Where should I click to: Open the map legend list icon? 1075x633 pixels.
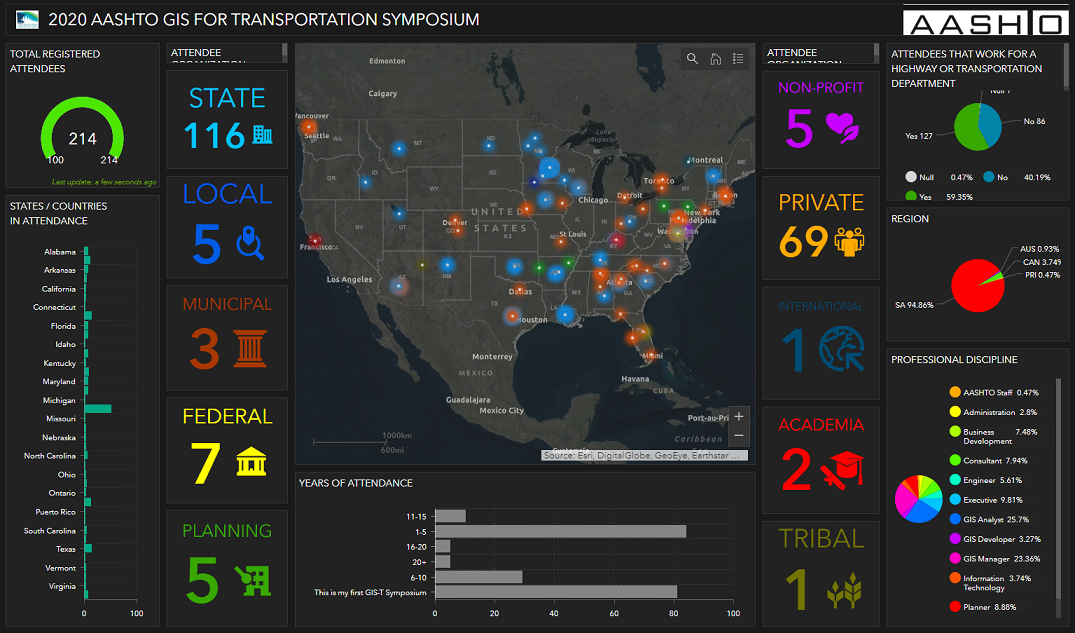(x=738, y=59)
